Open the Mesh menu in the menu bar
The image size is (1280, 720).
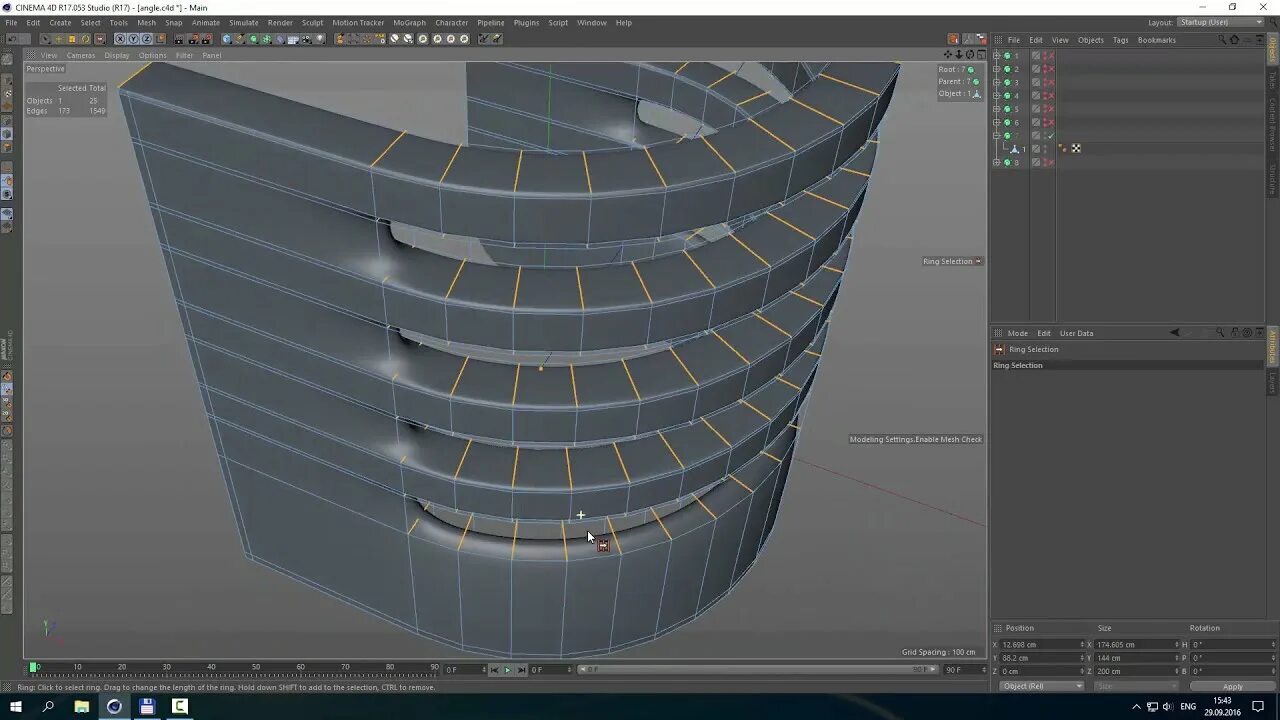pos(146,22)
